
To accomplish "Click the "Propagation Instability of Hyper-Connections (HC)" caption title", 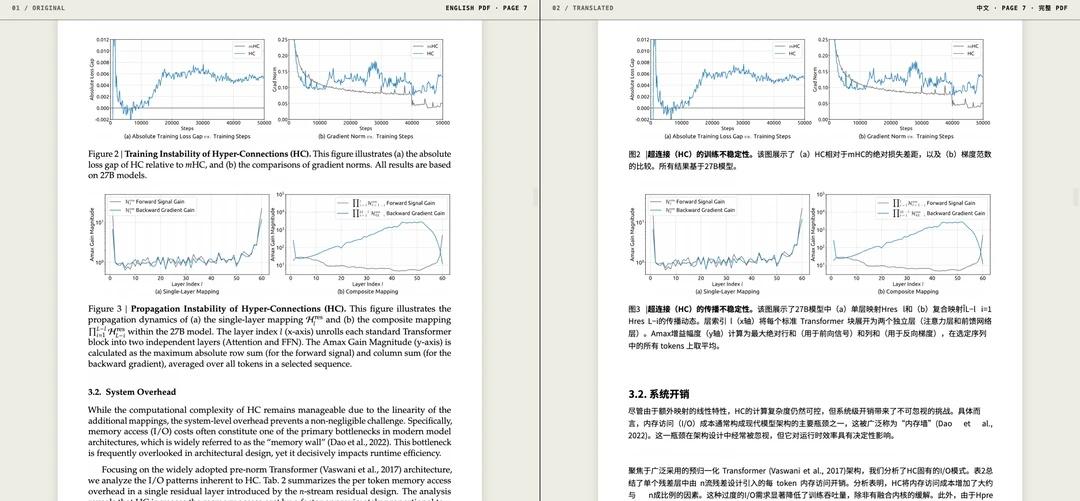I will coord(239,309).
